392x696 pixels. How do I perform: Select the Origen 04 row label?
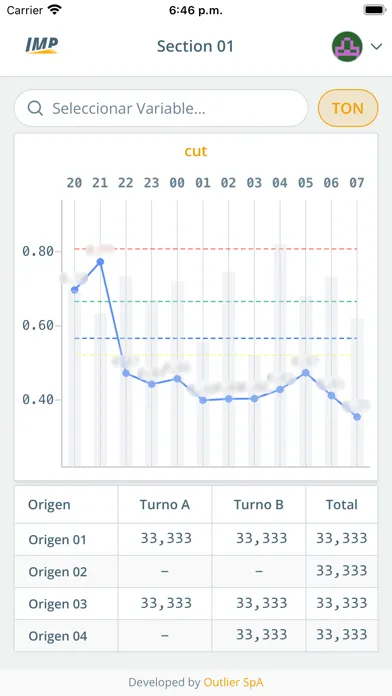pos(58,636)
